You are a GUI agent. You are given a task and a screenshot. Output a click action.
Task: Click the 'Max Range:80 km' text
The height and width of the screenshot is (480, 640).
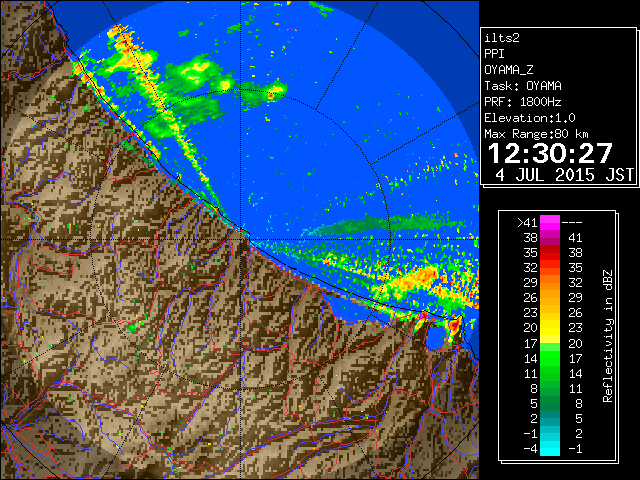point(537,134)
